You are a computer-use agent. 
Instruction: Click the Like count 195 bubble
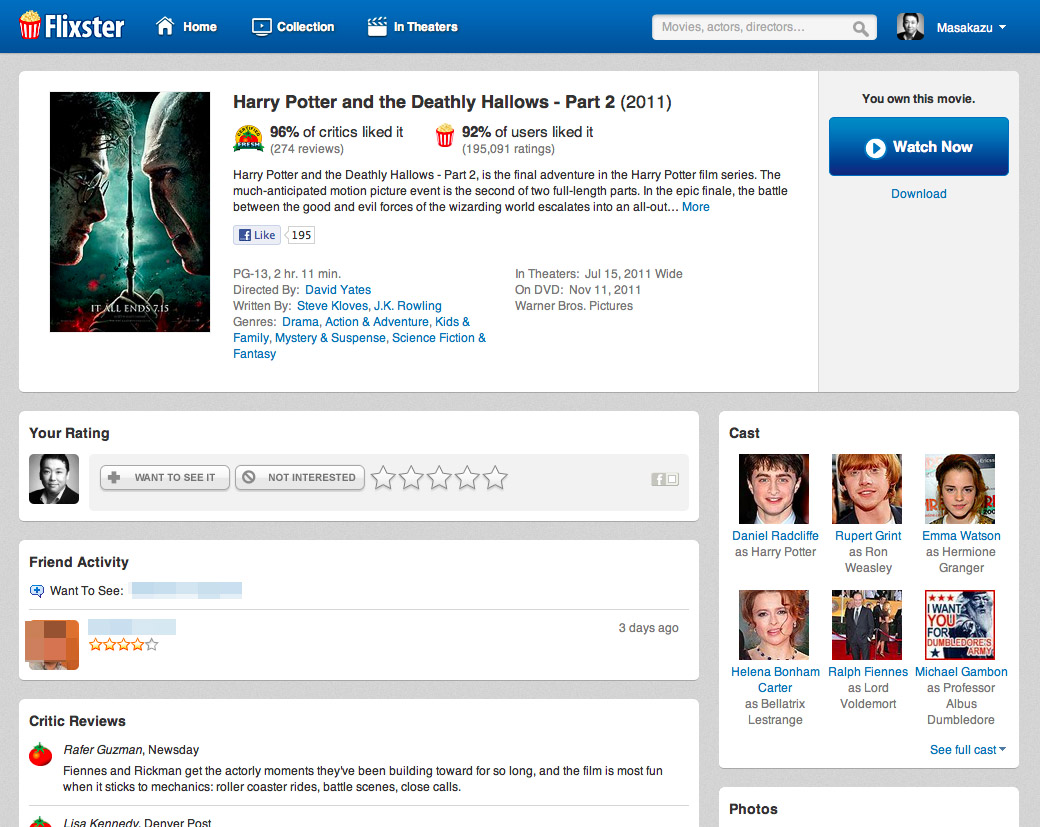tap(300, 235)
